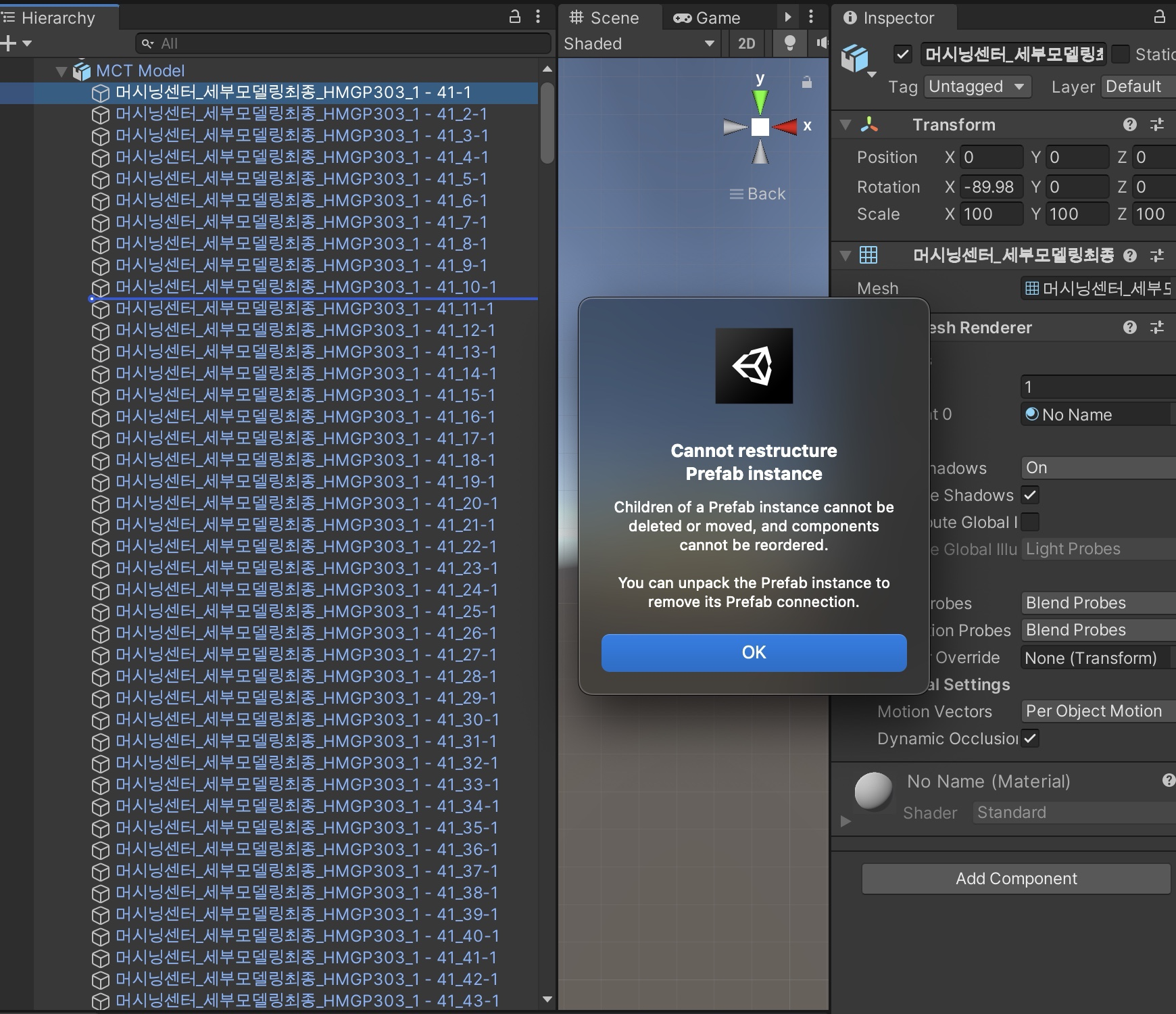Image resolution: width=1176 pixels, height=1014 pixels.
Task: Collapse the Mesh Filter component
Action: (x=846, y=256)
